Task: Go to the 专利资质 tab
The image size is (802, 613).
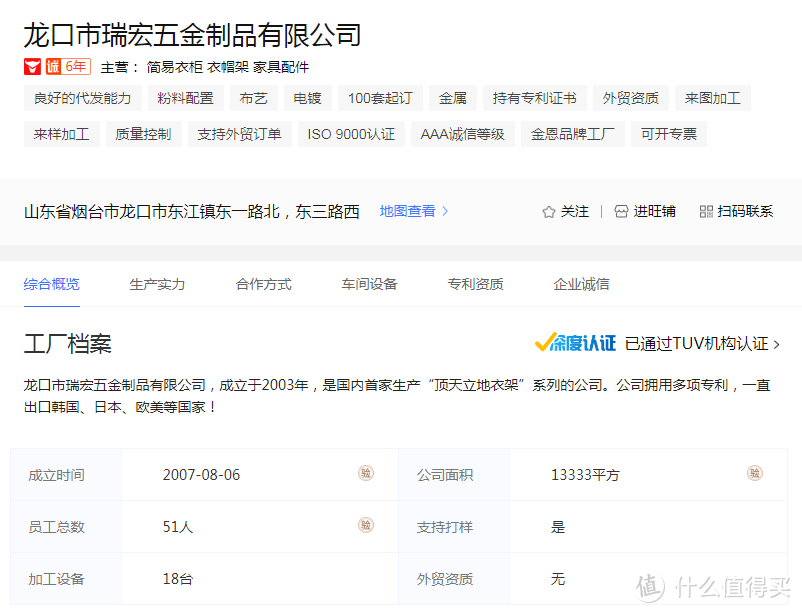Action: pyautogui.click(x=475, y=284)
